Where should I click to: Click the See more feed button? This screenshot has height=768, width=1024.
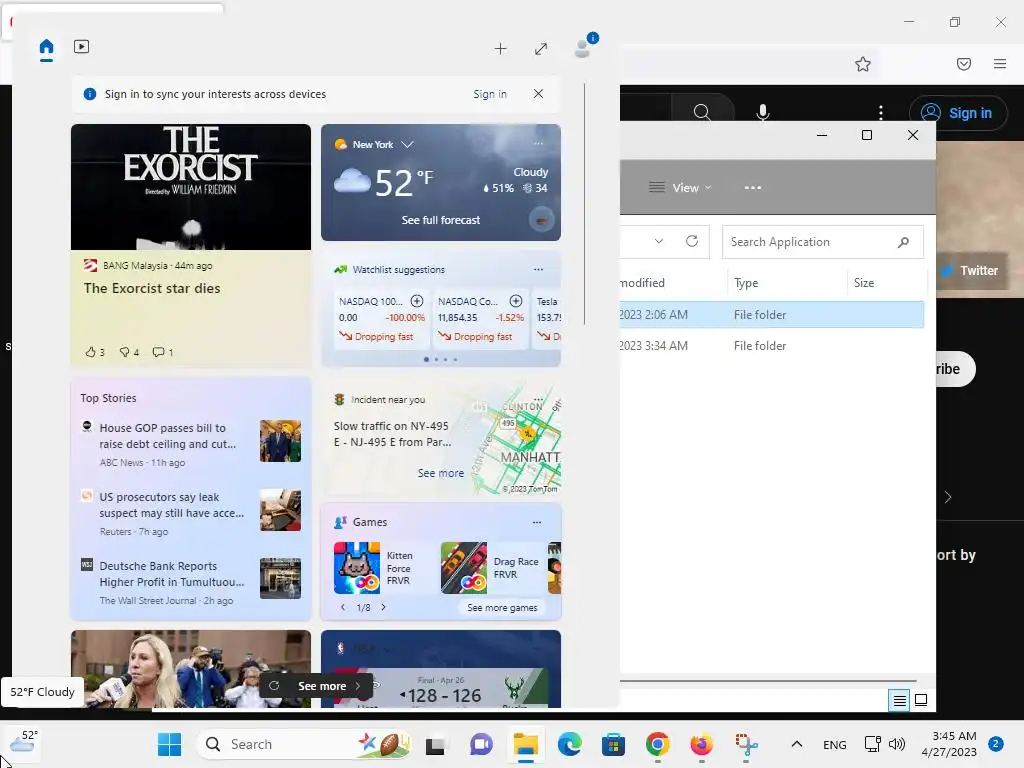tap(317, 686)
